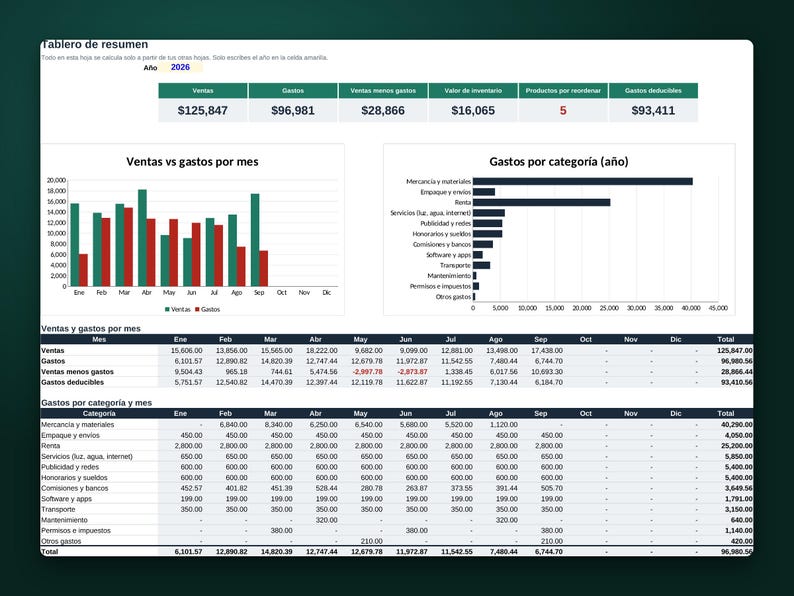Select the Valor de inventario value $16,065

(473, 110)
